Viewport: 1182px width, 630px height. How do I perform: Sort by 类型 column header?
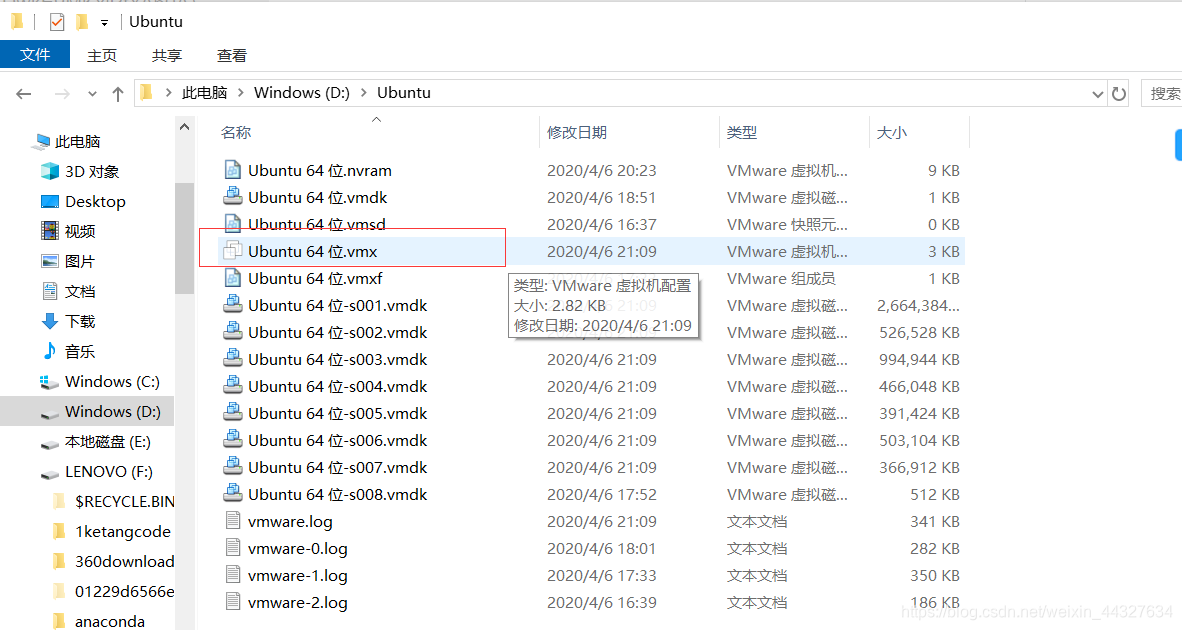point(742,133)
